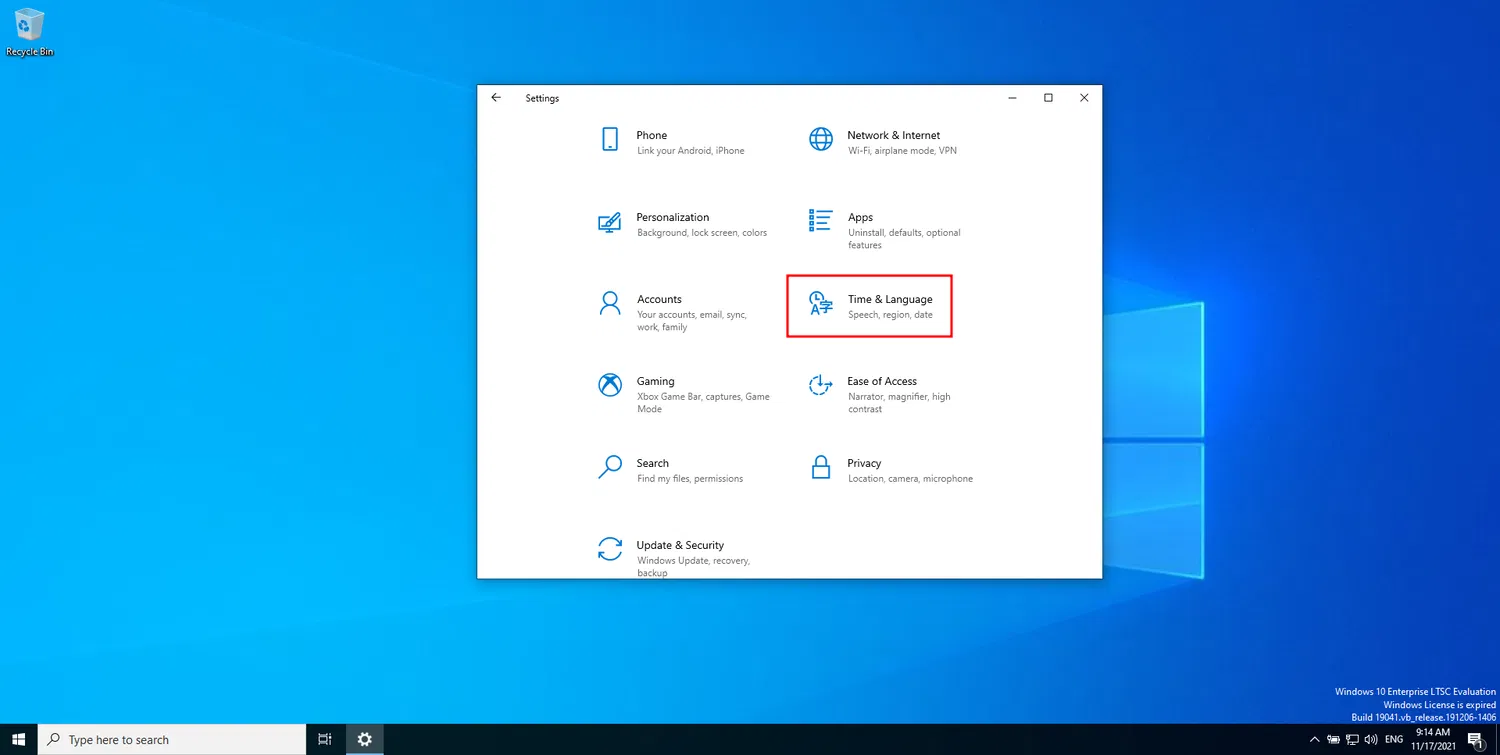Open the Apps settings category
Viewport: 1500px width, 755px height.
(x=886, y=230)
